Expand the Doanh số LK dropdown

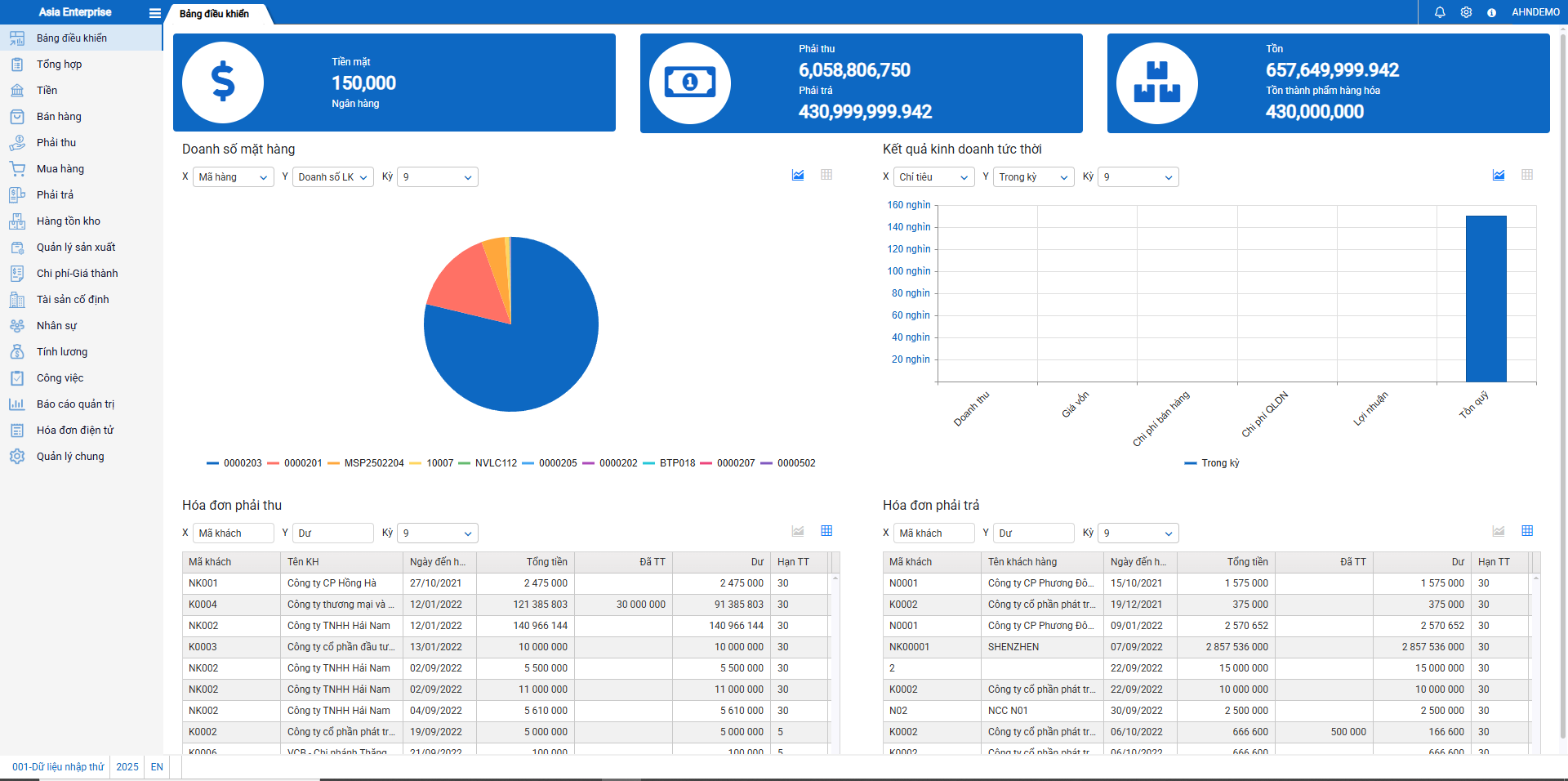click(x=332, y=177)
